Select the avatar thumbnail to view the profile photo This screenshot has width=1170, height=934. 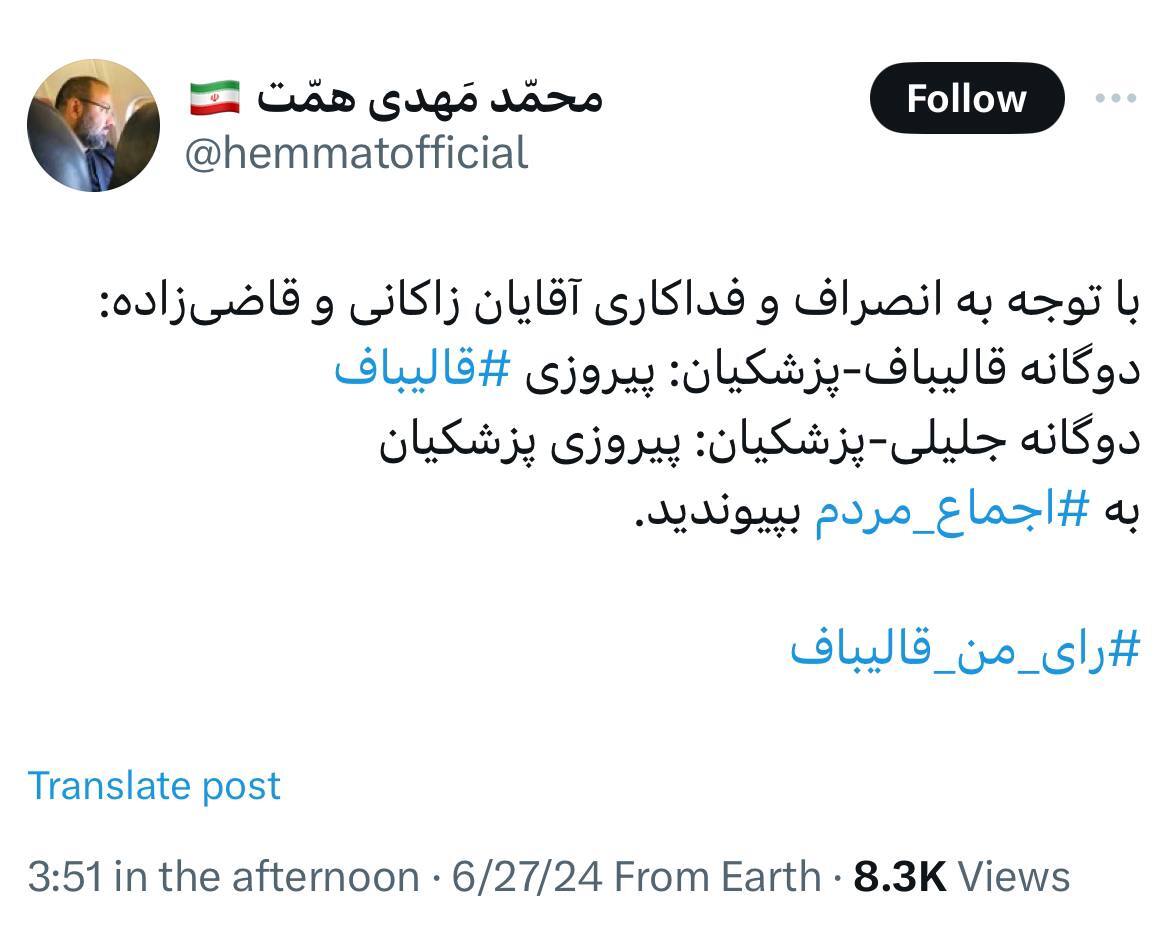(x=90, y=125)
